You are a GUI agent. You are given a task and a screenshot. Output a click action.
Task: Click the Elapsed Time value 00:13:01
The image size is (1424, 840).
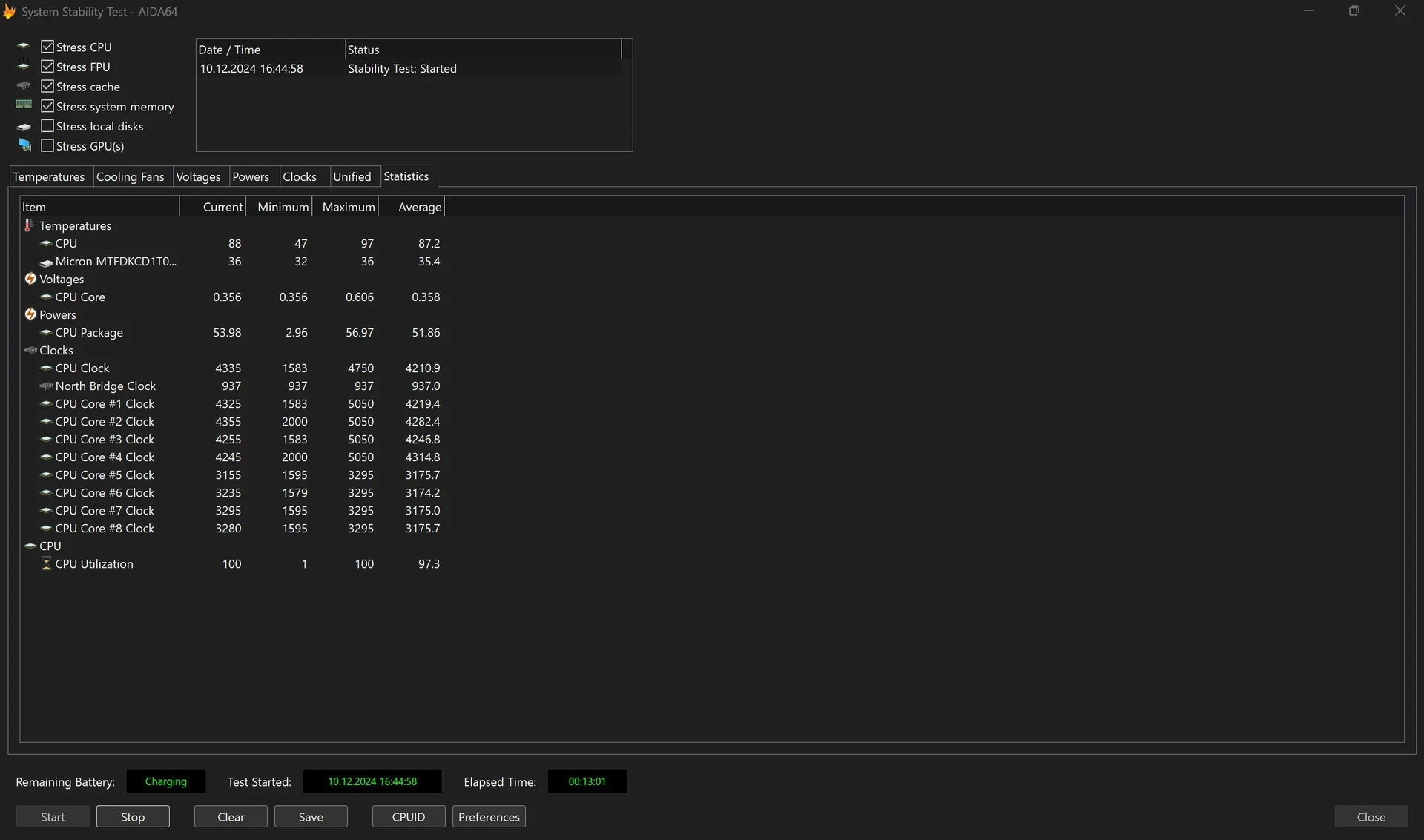587,781
